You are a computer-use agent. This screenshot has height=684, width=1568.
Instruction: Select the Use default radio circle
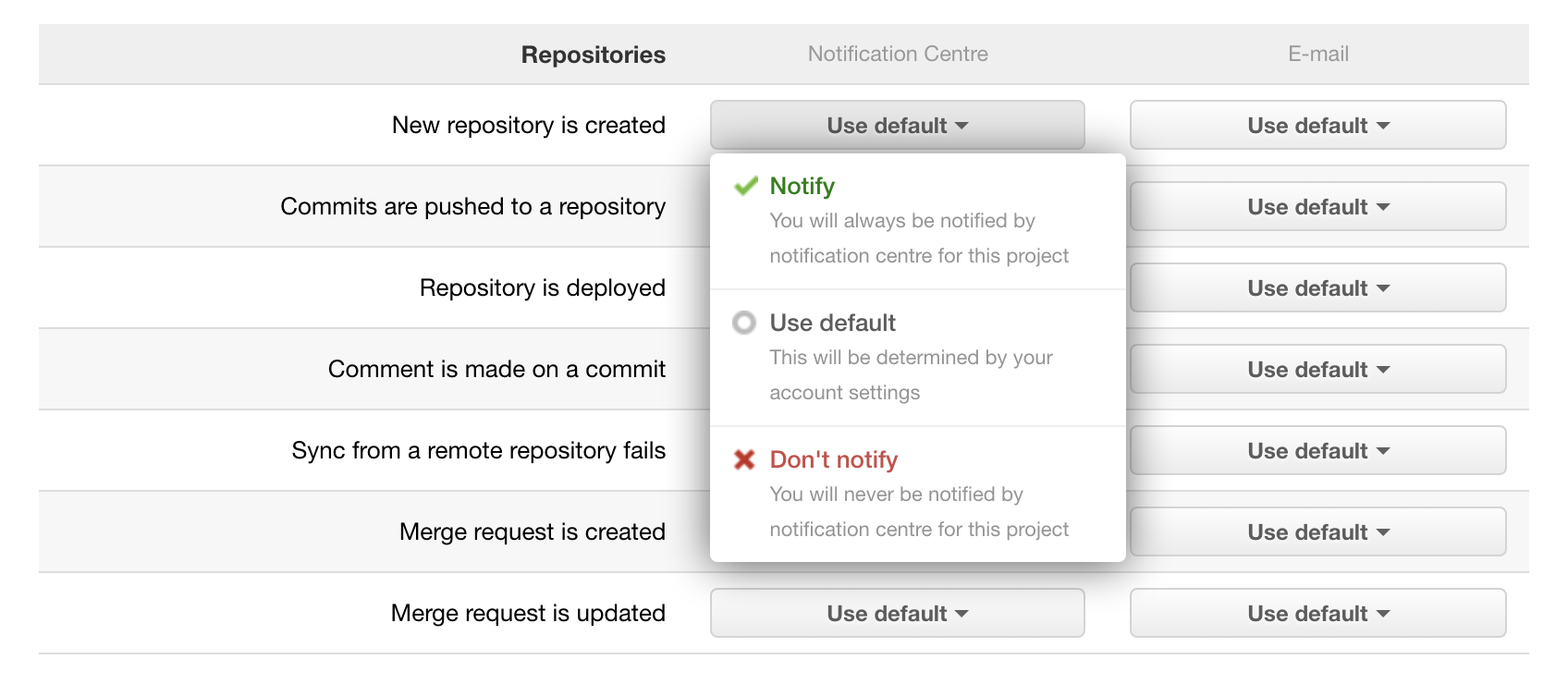click(744, 323)
